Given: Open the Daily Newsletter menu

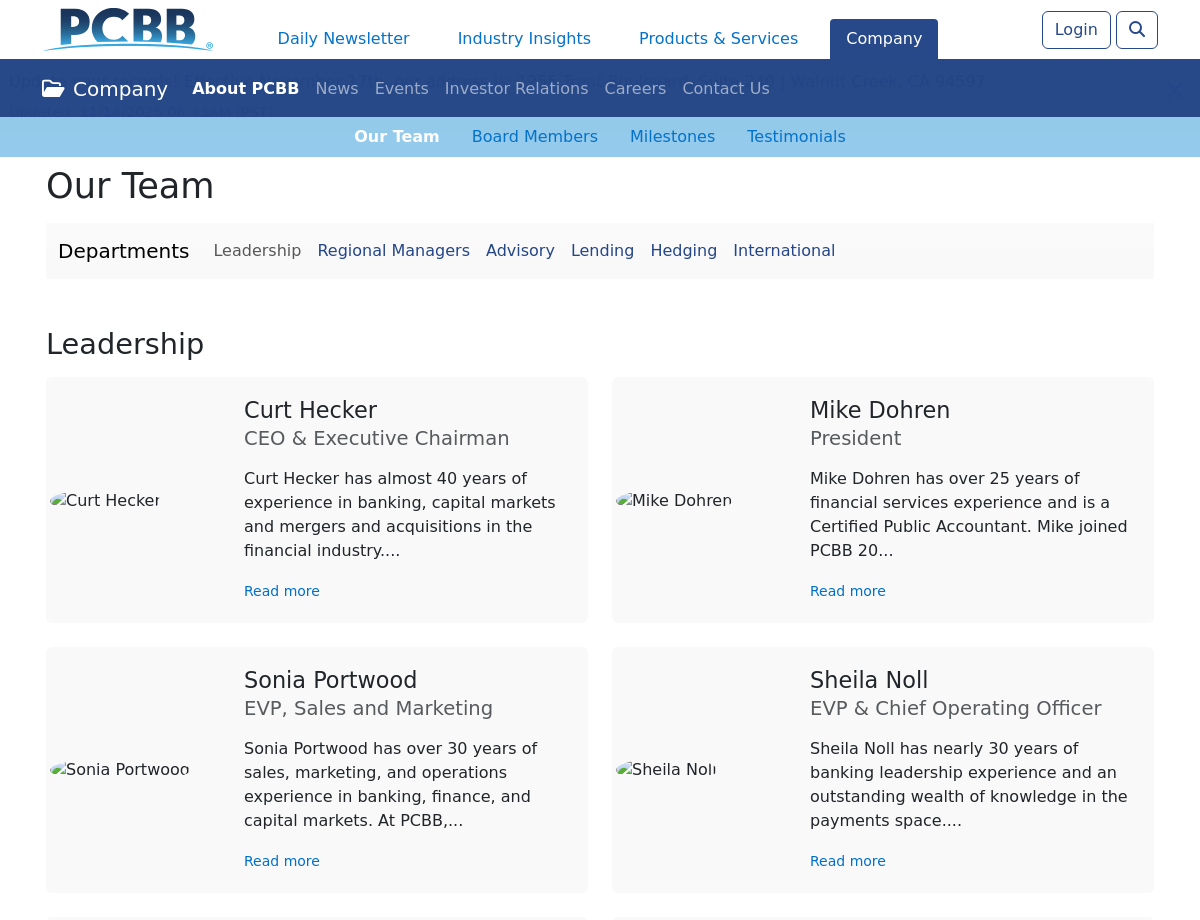Looking at the screenshot, I should pyautogui.click(x=343, y=39).
